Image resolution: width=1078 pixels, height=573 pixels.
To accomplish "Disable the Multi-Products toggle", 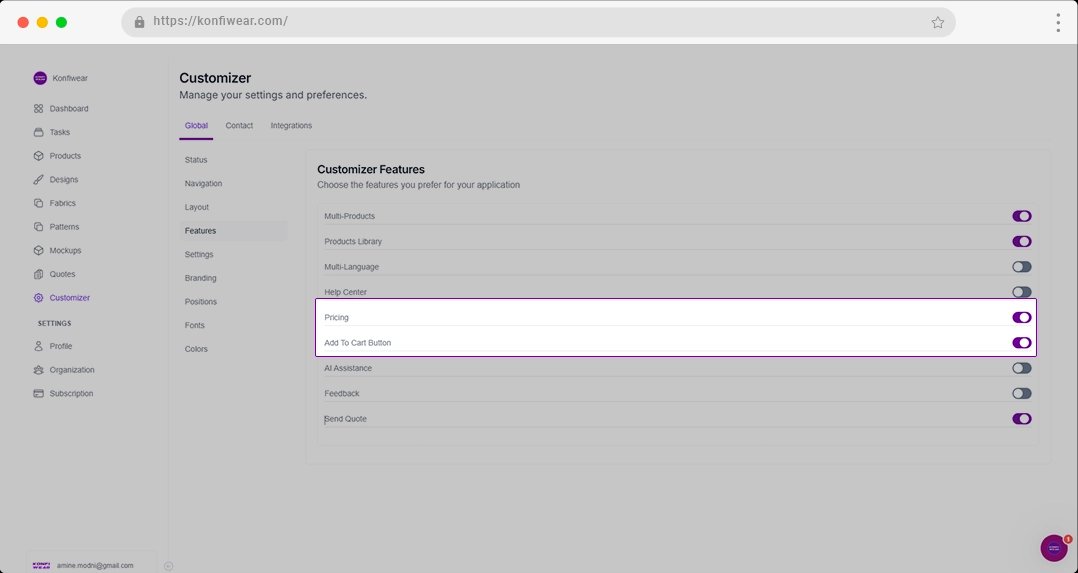I will 1022,216.
